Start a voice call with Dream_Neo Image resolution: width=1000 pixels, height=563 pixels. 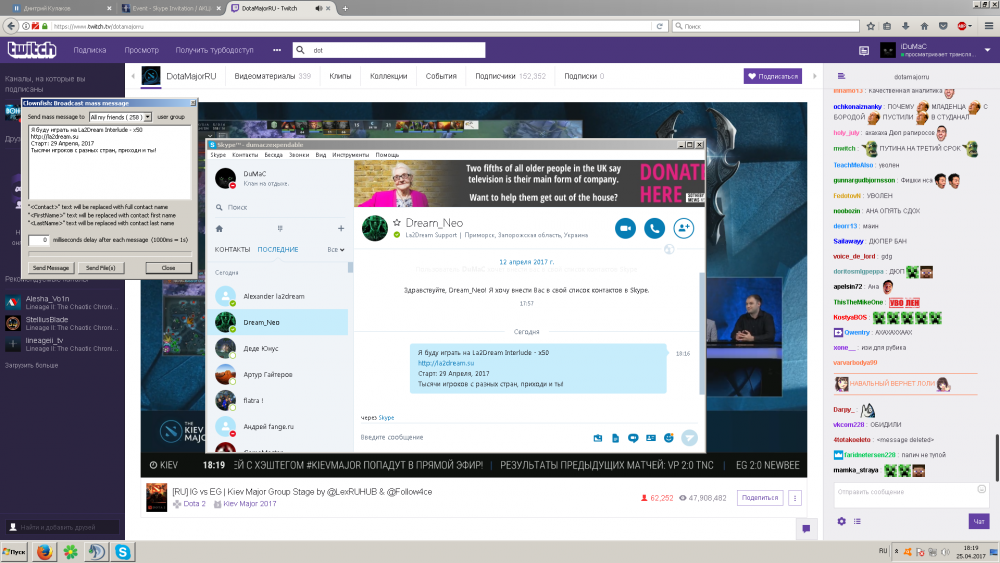point(655,228)
